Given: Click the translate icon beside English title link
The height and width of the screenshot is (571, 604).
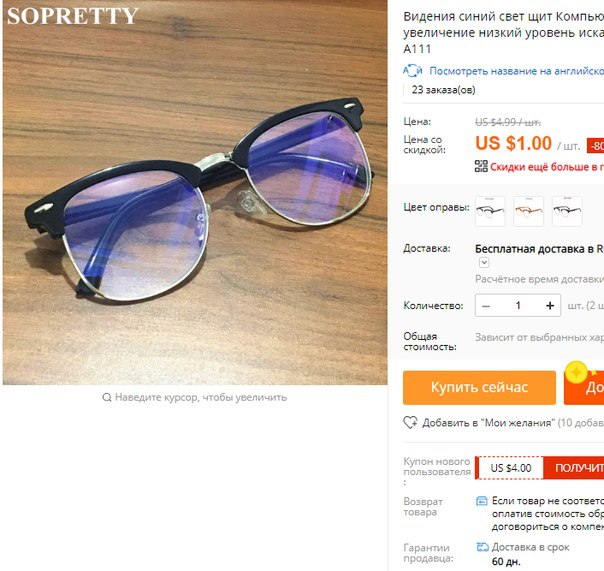Looking at the screenshot, I should click(413, 71).
